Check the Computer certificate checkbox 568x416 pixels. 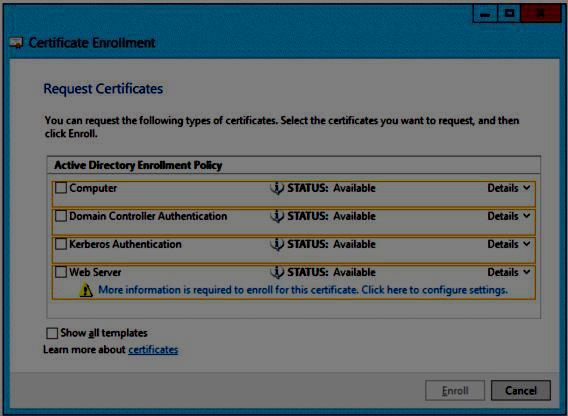tap(61, 188)
